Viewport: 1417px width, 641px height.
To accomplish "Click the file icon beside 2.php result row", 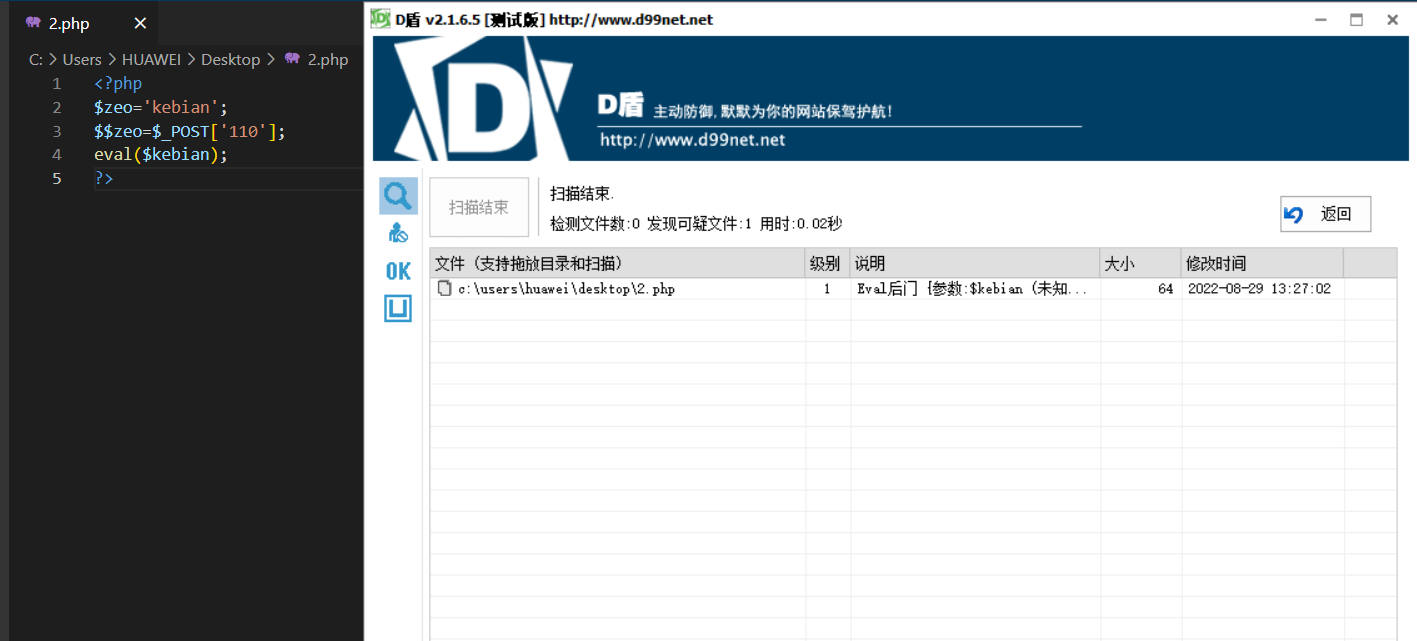I will [x=444, y=289].
